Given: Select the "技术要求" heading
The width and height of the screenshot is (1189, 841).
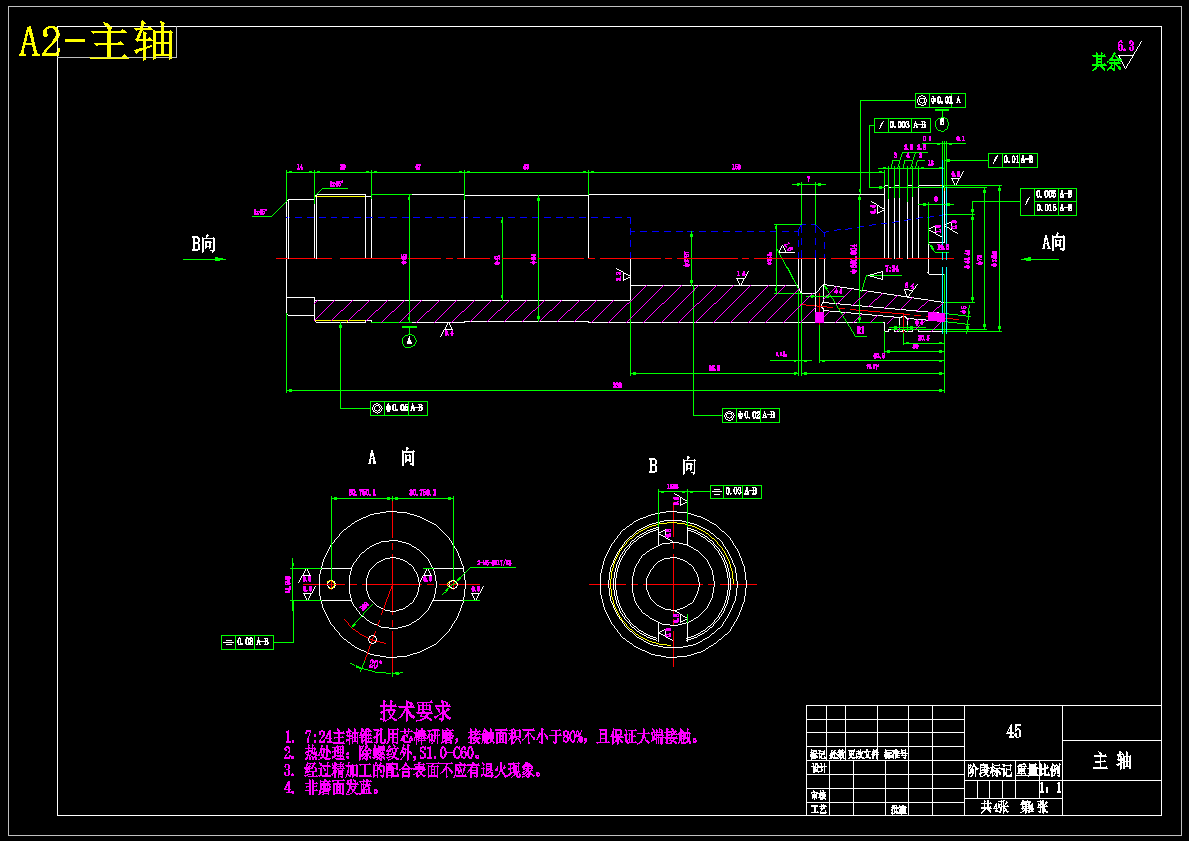Looking at the screenshot, I should click(416, 711).
